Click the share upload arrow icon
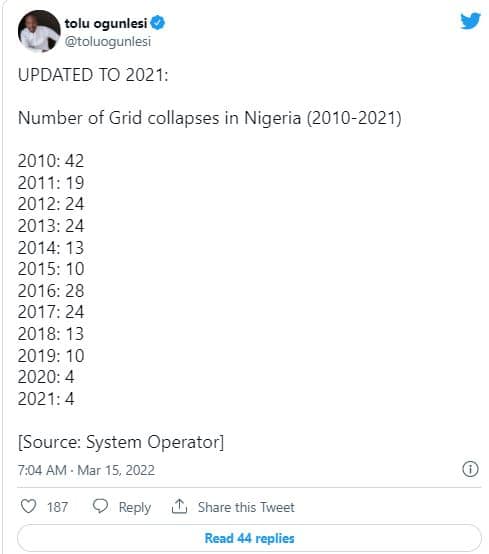489x554 pixels. tap(179, 506)
